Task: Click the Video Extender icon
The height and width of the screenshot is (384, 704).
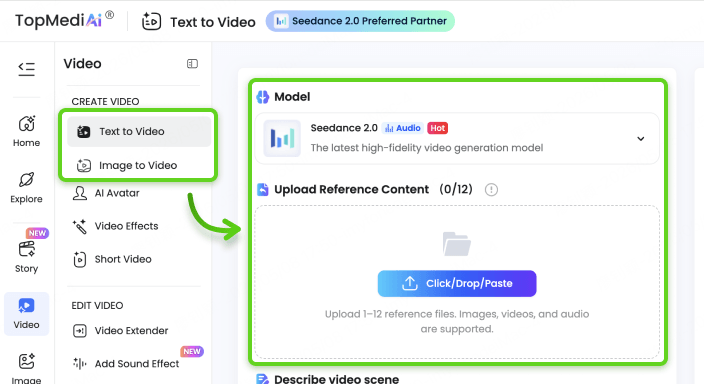Action: click(x=79, y=331)
